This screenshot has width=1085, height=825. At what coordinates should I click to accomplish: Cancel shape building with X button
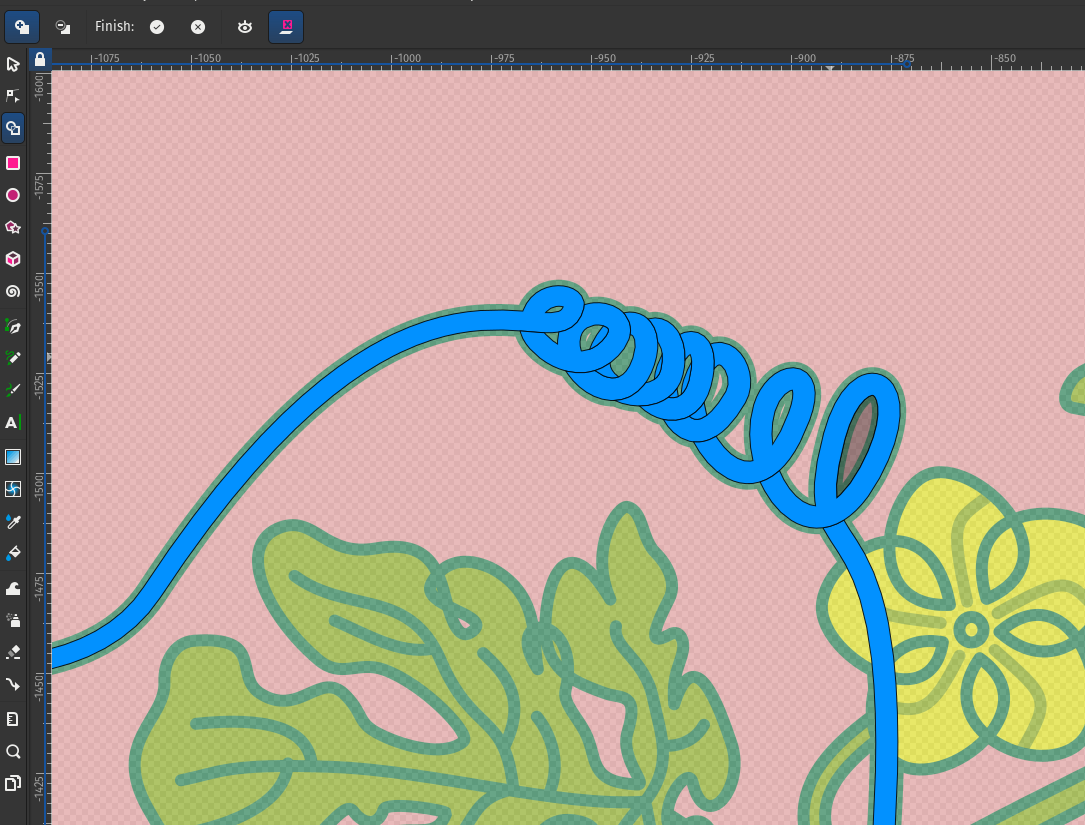coord(198,27)
